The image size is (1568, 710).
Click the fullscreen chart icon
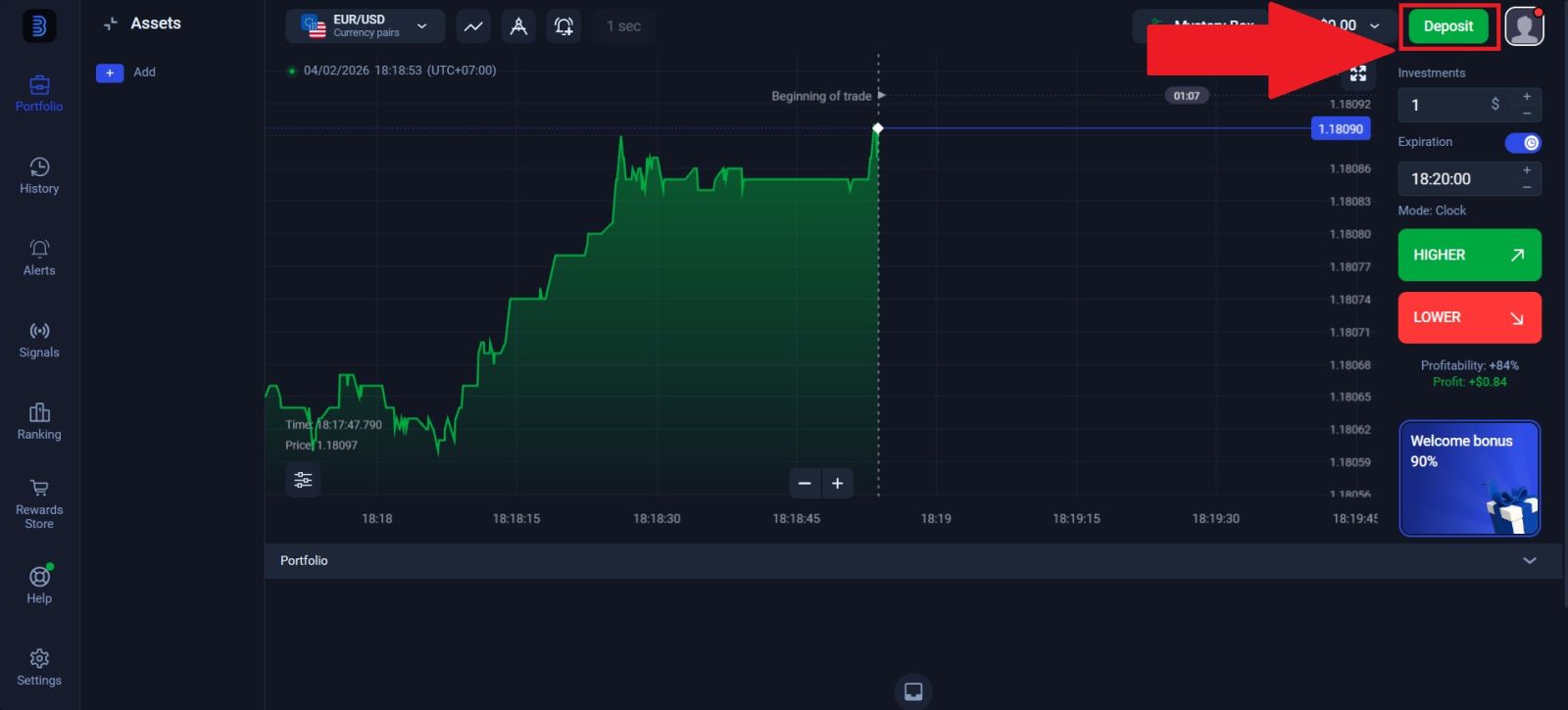(1358, 73)
